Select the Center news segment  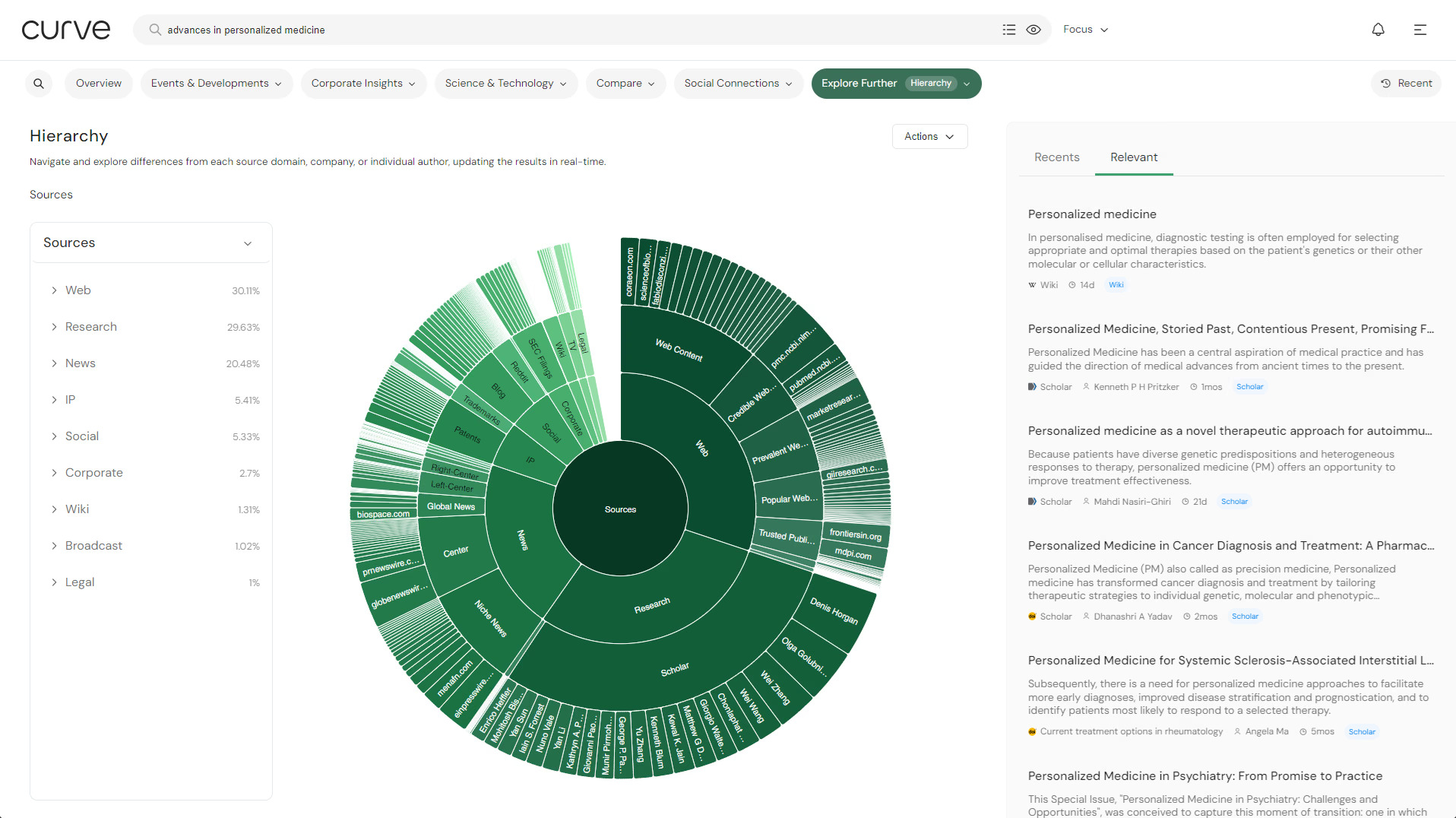click(x=456, y=552)
